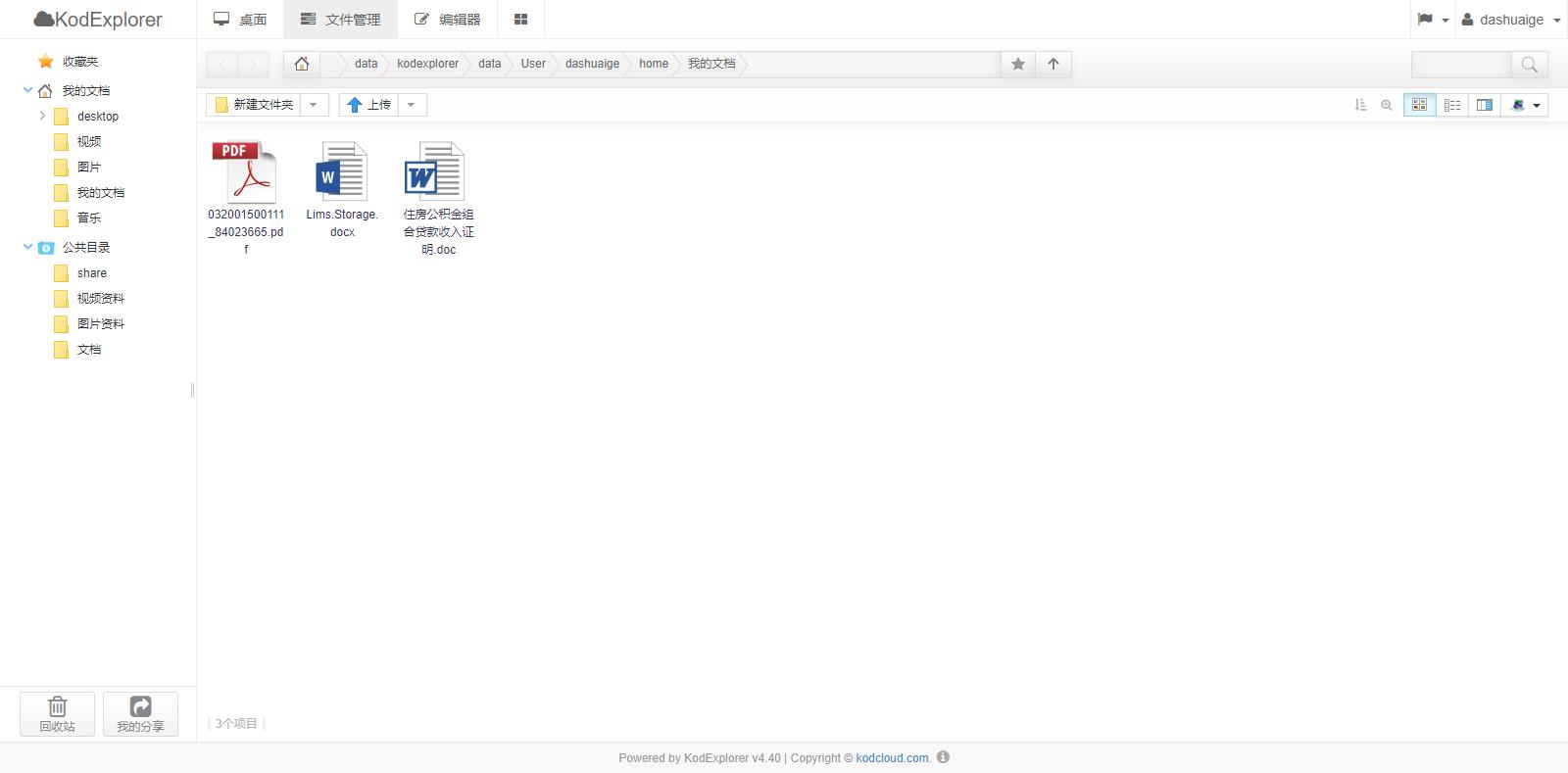Click the 3个项目 item count status

pyautogui.click(x=236, y=724)
